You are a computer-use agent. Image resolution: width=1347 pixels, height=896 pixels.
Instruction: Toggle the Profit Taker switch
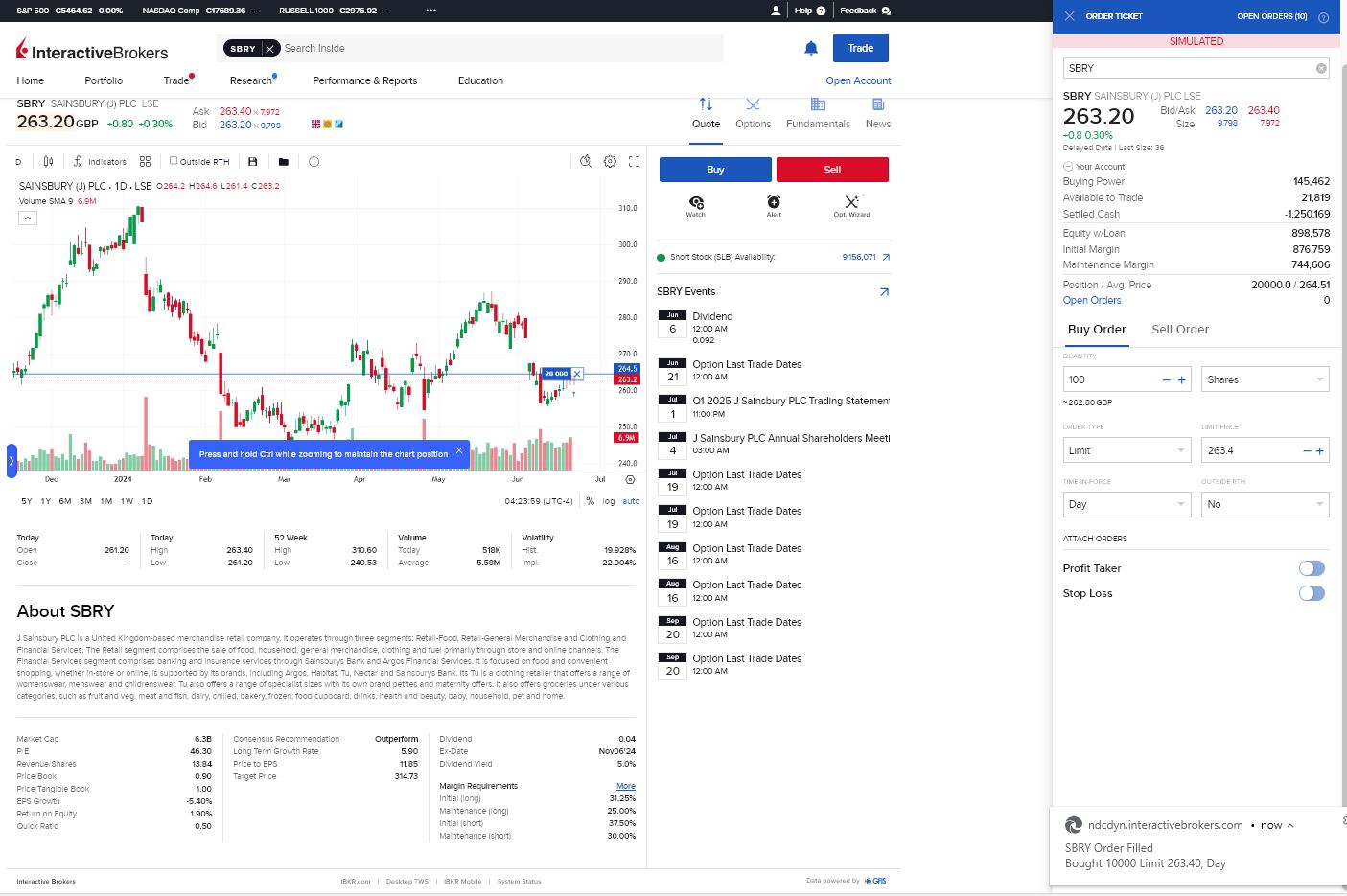click(x=1312, y=568)
